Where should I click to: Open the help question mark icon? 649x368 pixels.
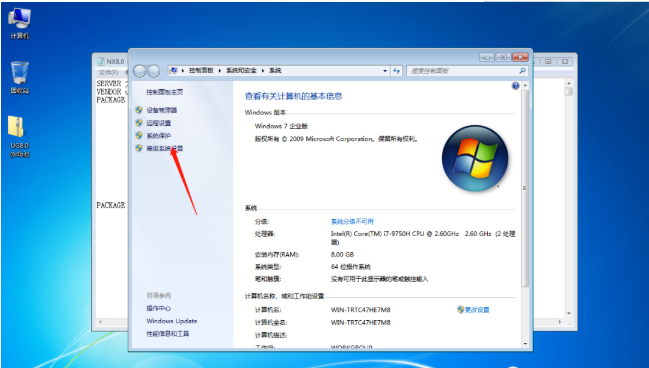point(515,86)
